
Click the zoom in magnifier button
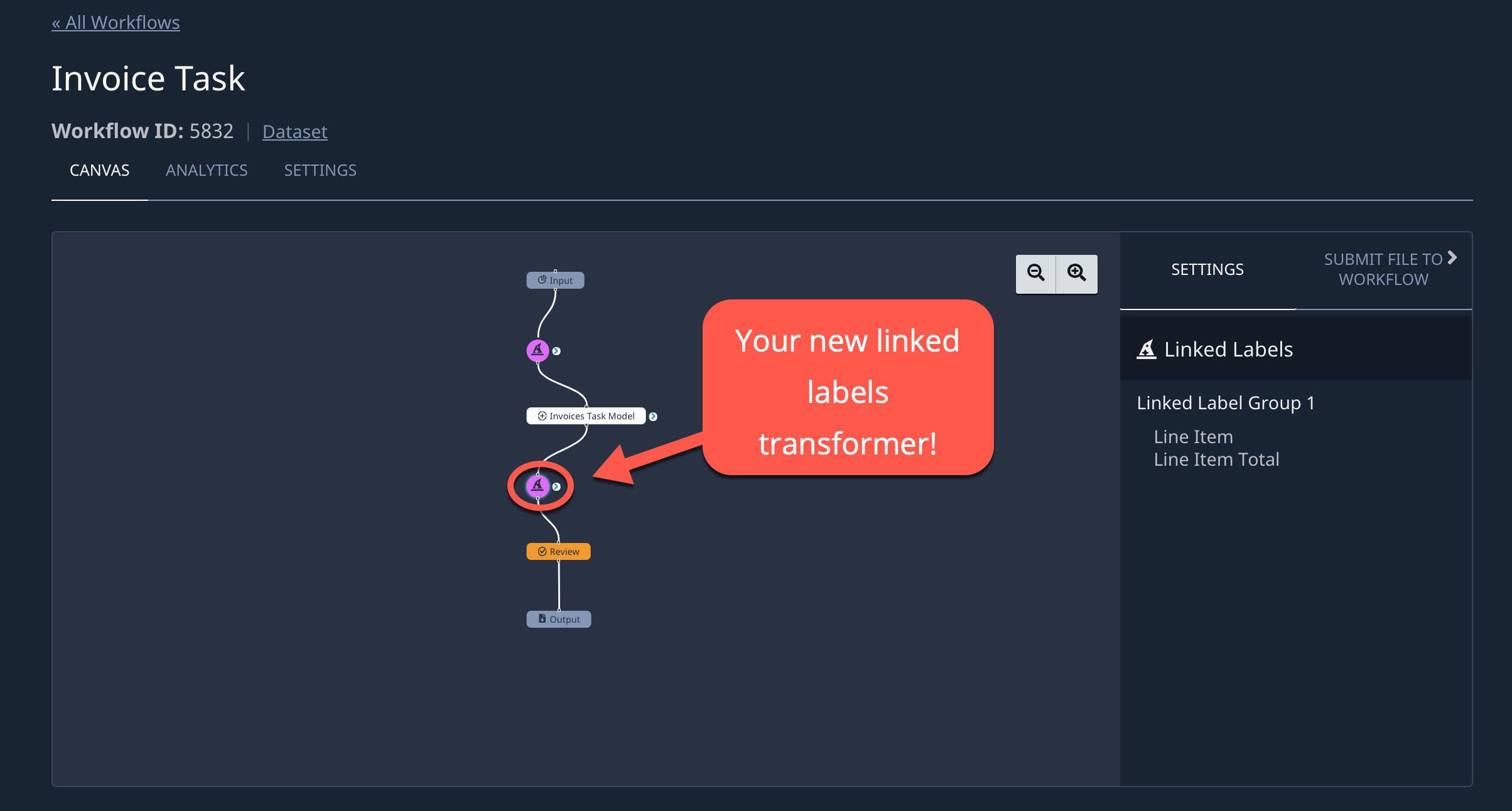coord(1077,274)
